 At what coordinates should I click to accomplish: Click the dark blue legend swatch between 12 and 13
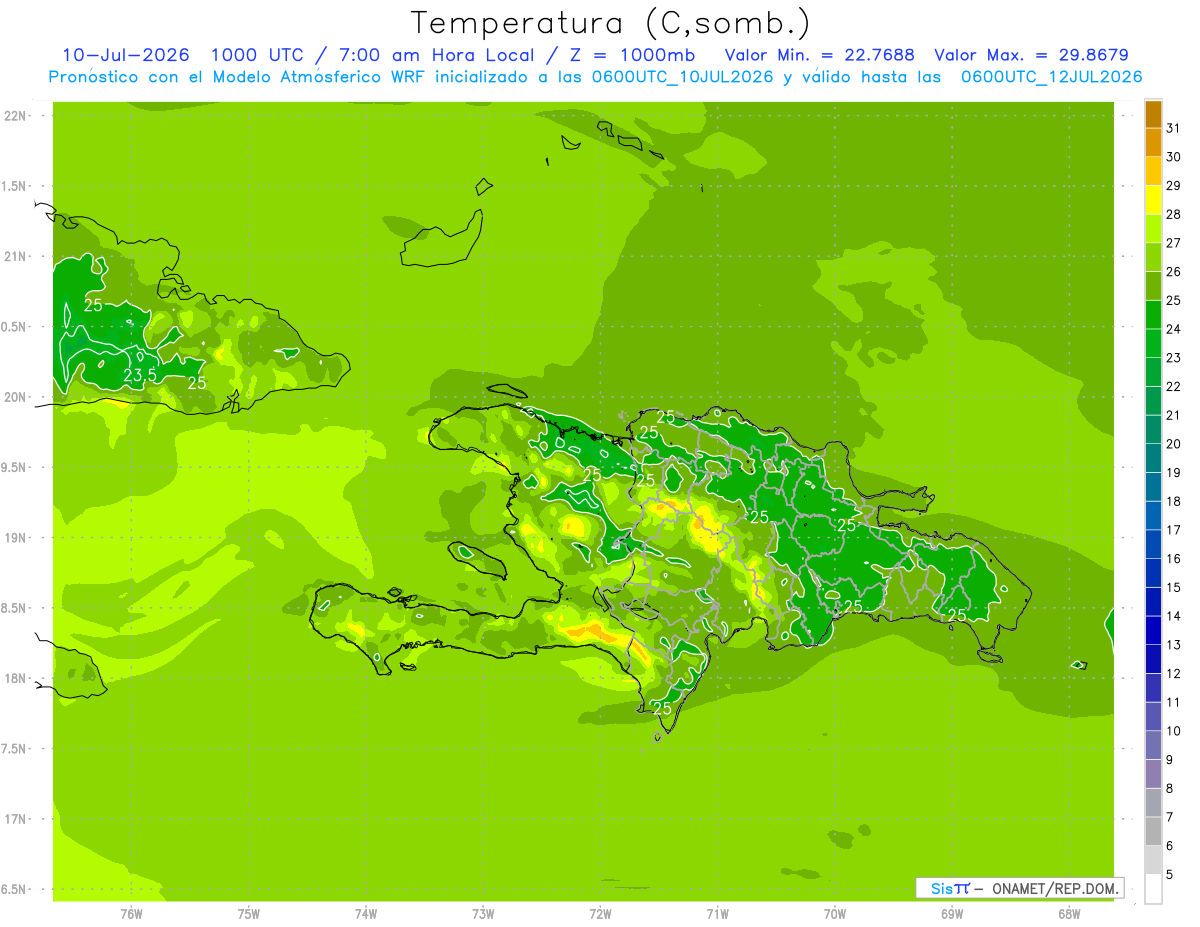(1153, 659)
